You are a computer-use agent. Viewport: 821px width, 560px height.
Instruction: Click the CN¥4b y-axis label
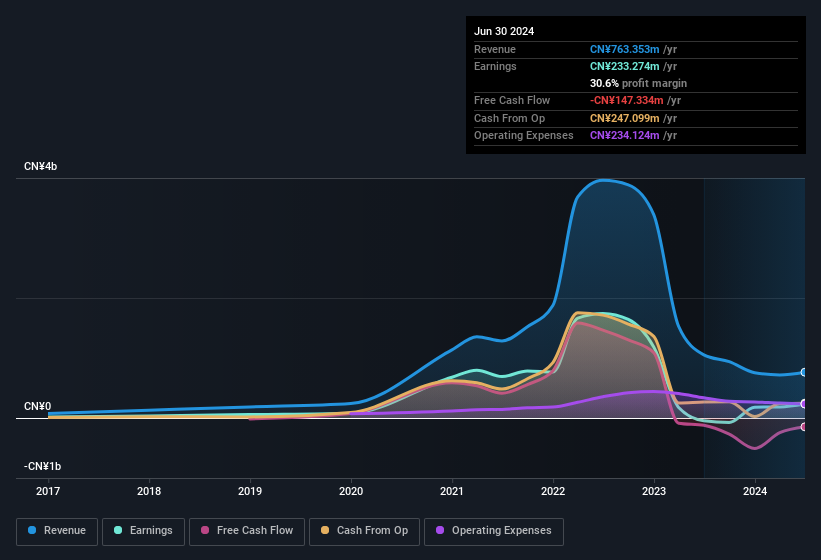tap(40, 166)
